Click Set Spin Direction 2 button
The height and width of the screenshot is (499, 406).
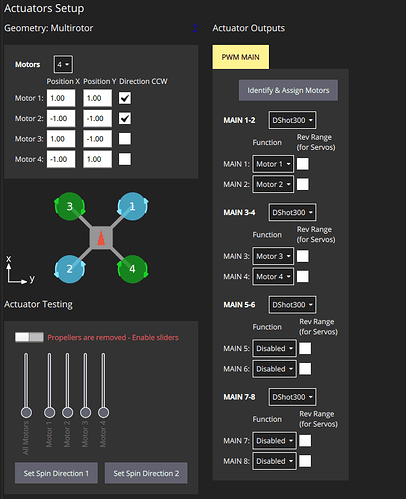[146, 473]
